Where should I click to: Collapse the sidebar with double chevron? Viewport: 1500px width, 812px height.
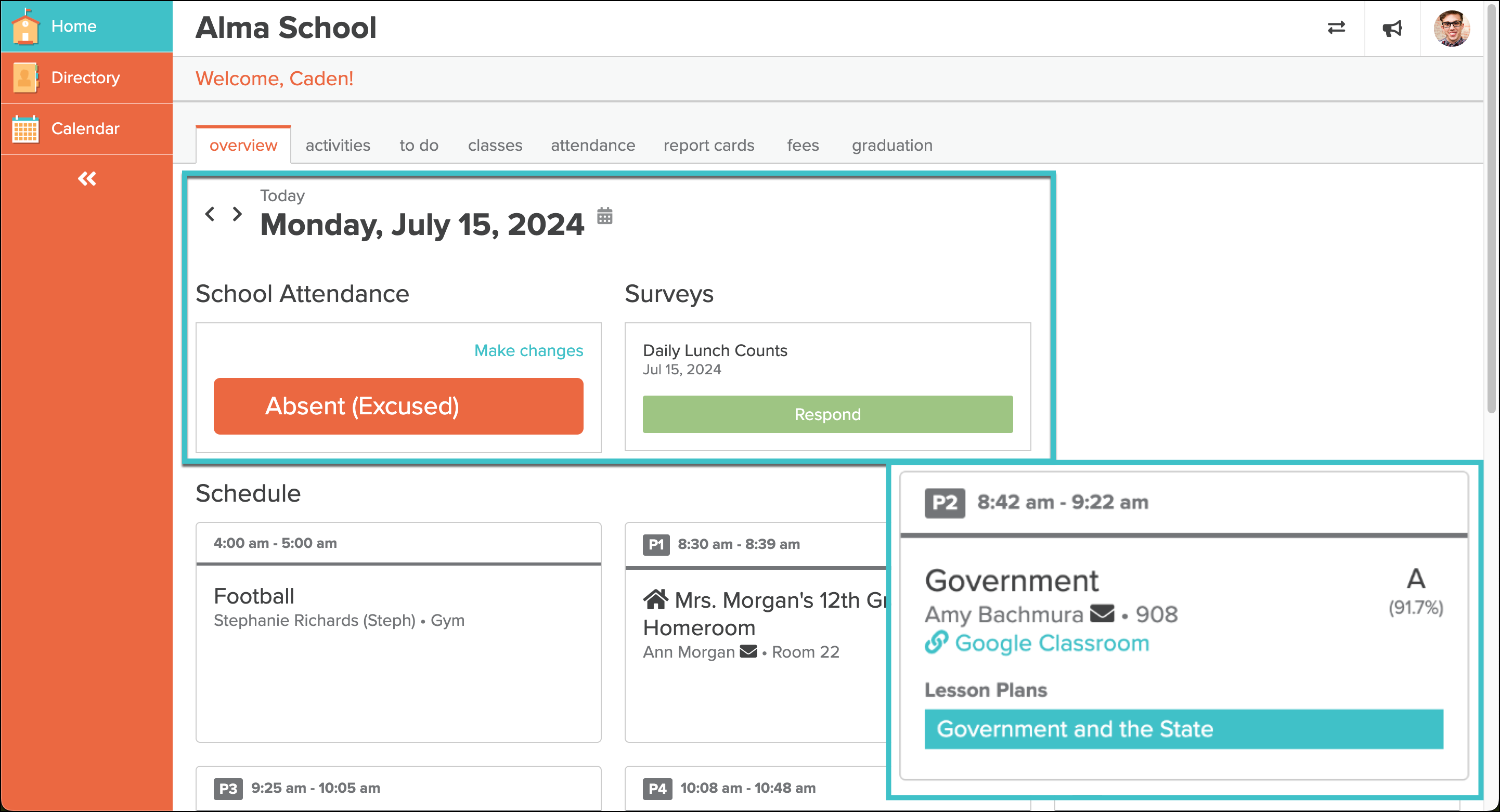click(87, 179)
